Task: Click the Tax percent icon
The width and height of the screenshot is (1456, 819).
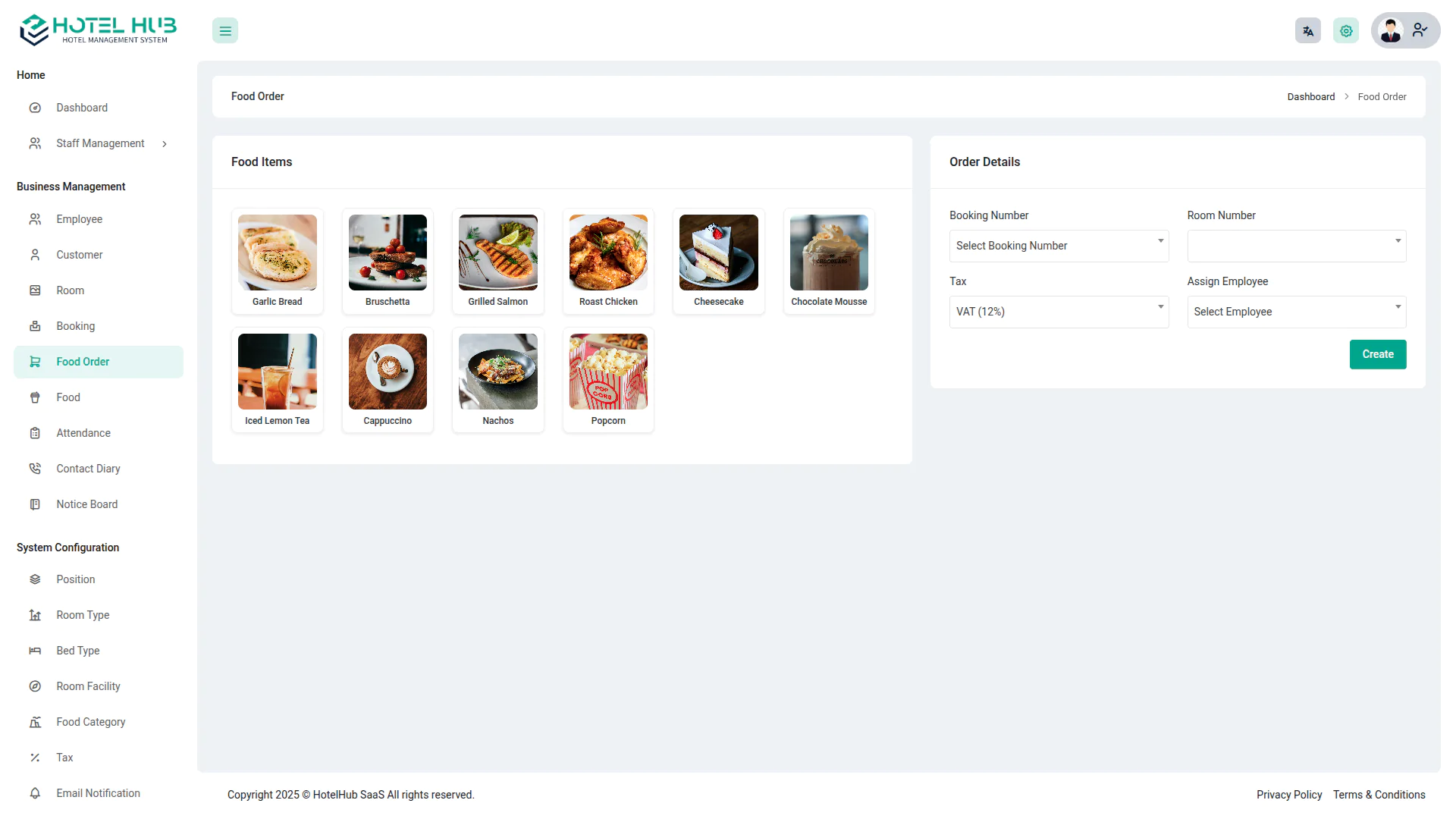Action: pyautogui.click(x=35, y=758)
